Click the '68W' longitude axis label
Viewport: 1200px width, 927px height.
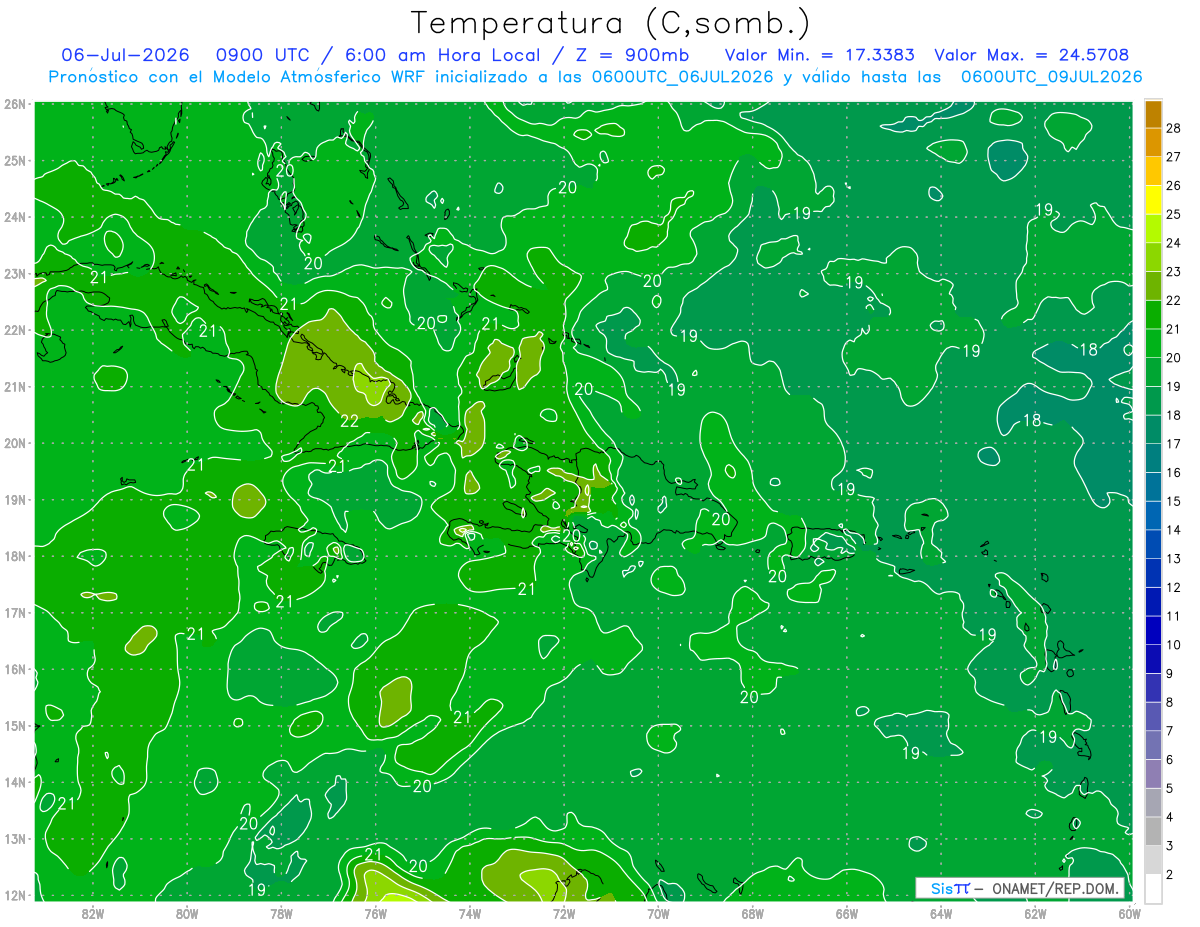[752, 913]
